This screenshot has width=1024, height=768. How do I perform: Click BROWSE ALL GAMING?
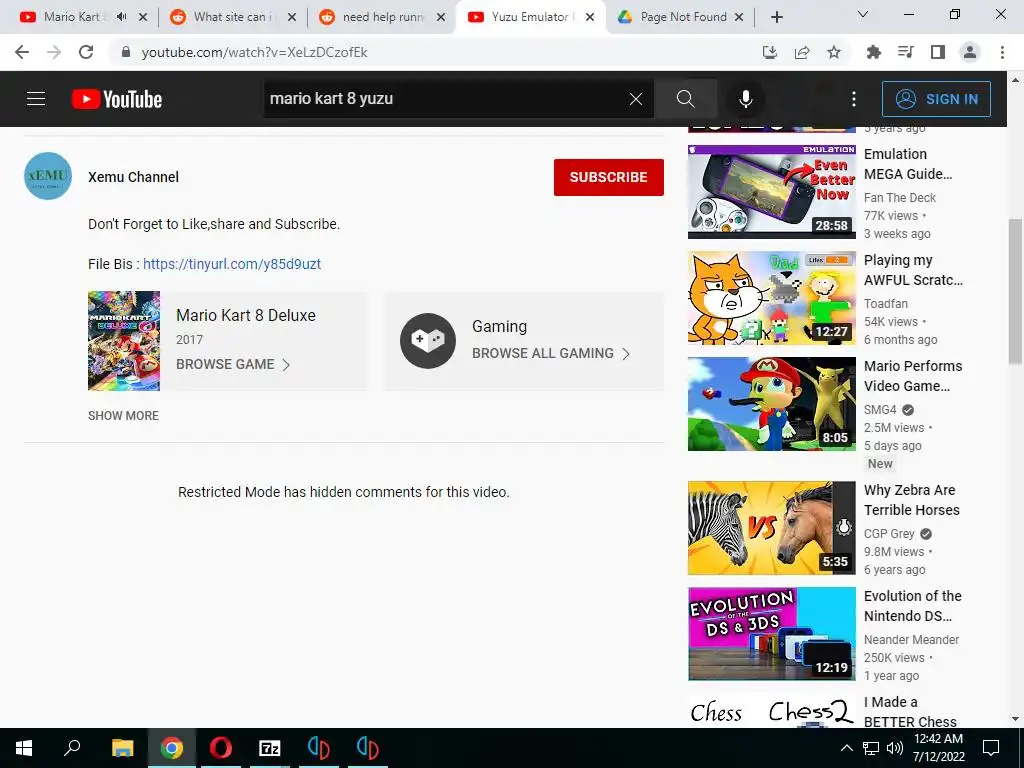click(x=551, y=353)
